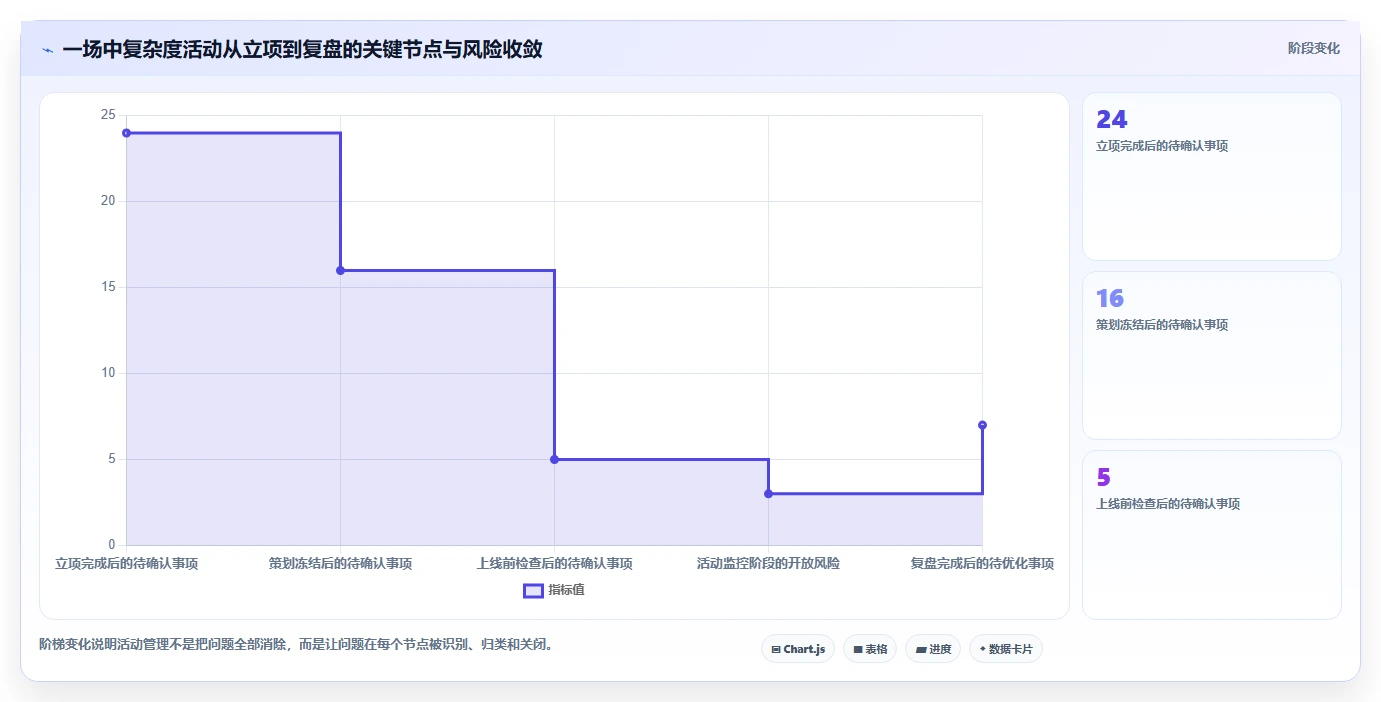Click the 指标值 legend color box
This screenshot has width=1381, height=702.
point(534,590)
